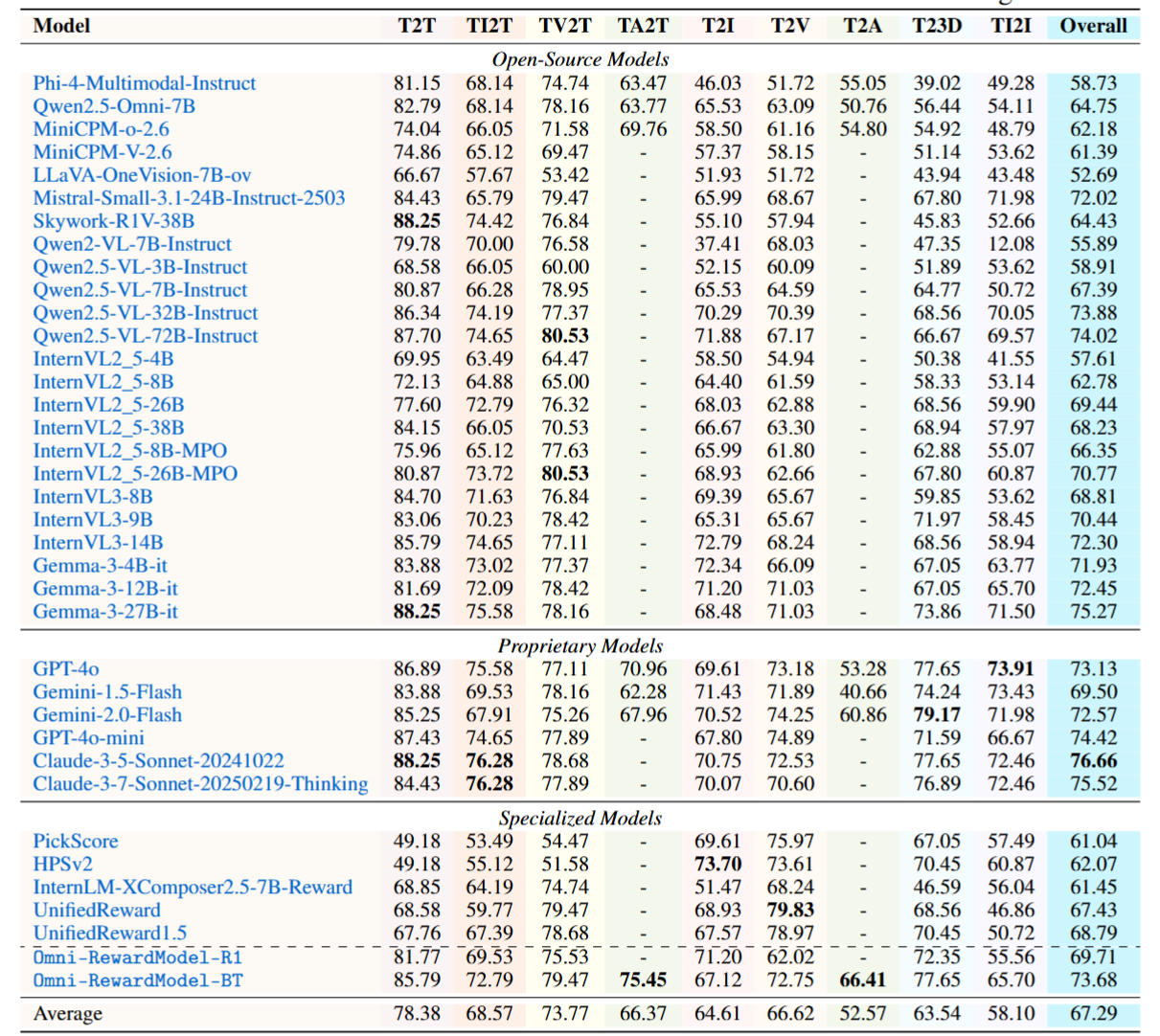The image size is (1160, 1036).
Task: Click the MiniCPM-o-2.6 model name
Action: (x=102, y=129)
